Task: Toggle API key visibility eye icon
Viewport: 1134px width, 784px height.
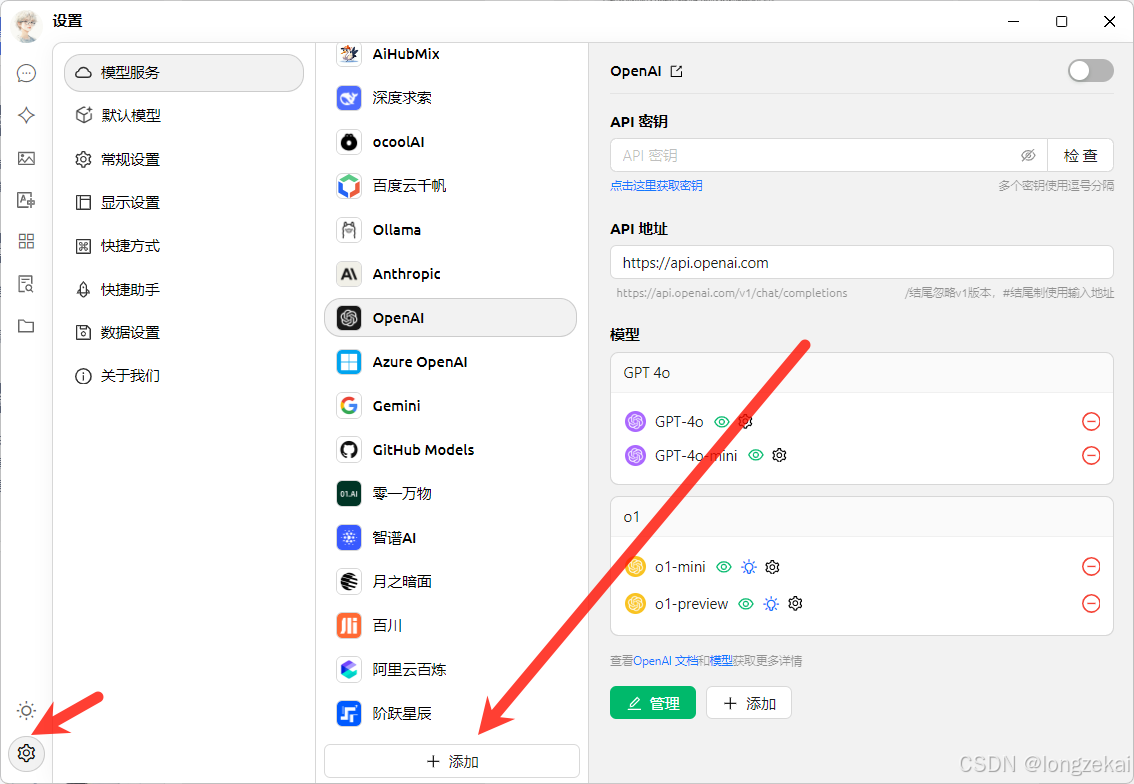Action: (x=1028, y=155)
